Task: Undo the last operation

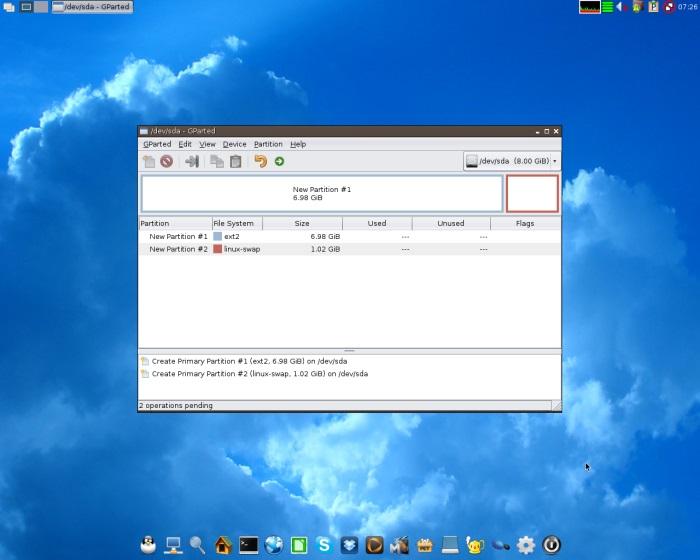Action: pos(260,161)
